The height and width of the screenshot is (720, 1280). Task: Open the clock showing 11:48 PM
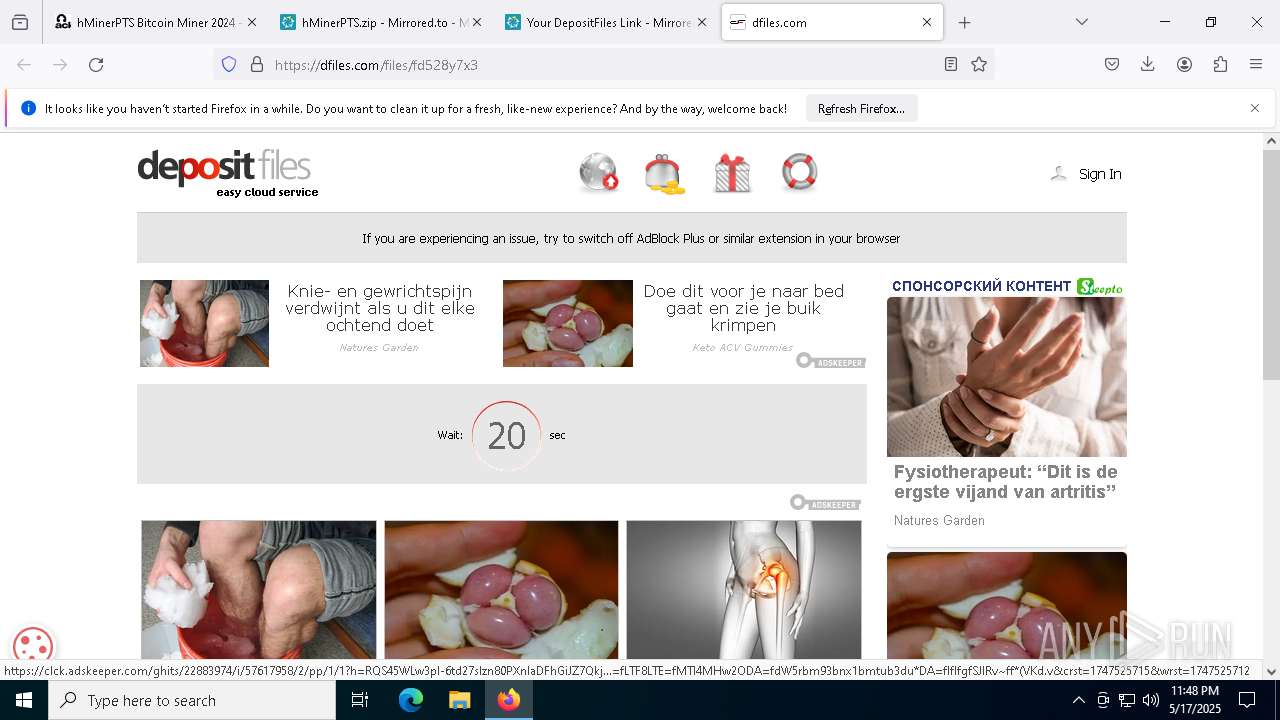click(1195, 700)
